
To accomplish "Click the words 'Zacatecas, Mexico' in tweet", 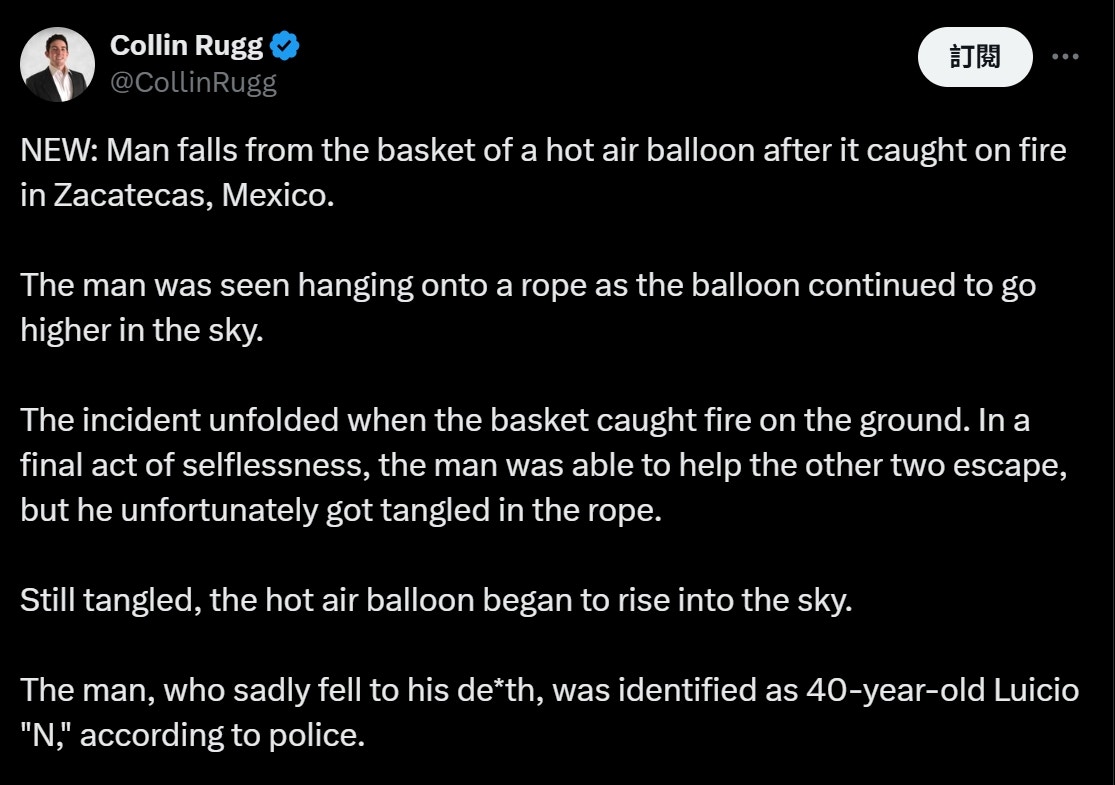I will 193,196.
